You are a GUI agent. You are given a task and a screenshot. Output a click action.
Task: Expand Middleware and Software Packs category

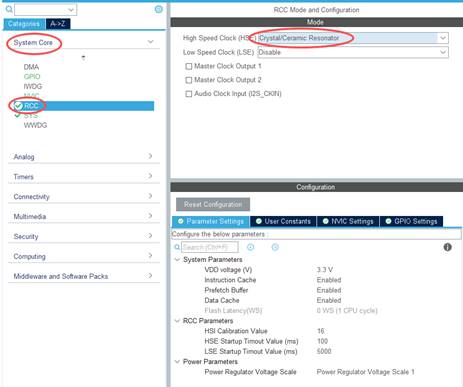coord(150,276)
